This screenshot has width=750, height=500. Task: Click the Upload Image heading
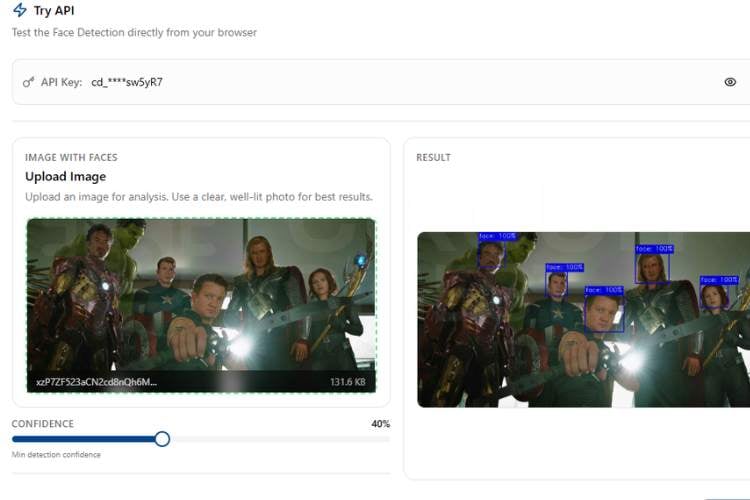click(66, 177)
